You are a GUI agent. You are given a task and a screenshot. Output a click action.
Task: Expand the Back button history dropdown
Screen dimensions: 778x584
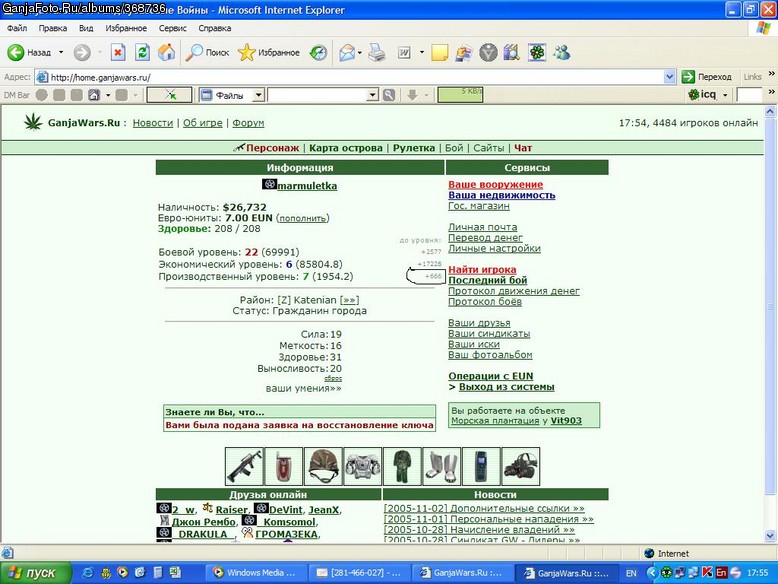point(61,52)
